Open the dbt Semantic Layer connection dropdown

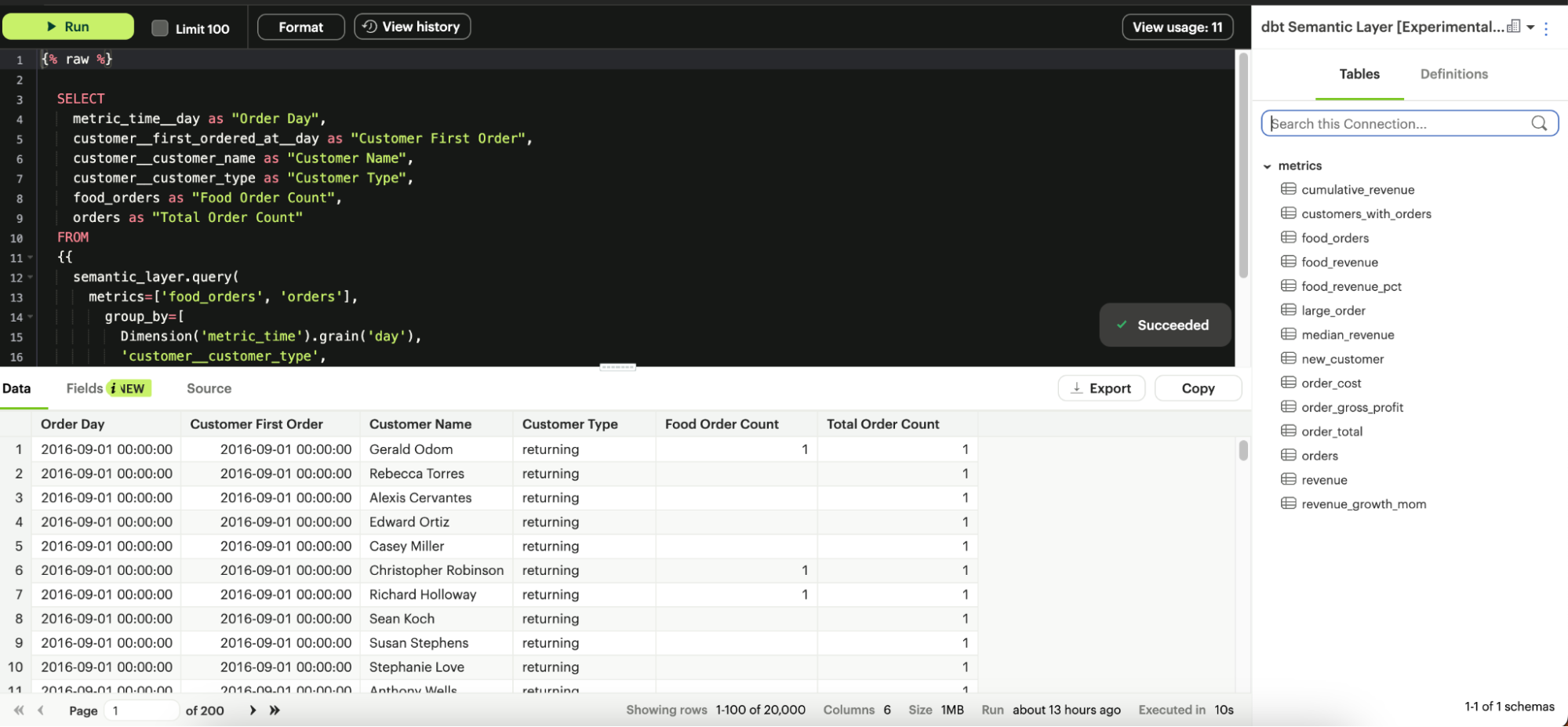[1530, 27]
